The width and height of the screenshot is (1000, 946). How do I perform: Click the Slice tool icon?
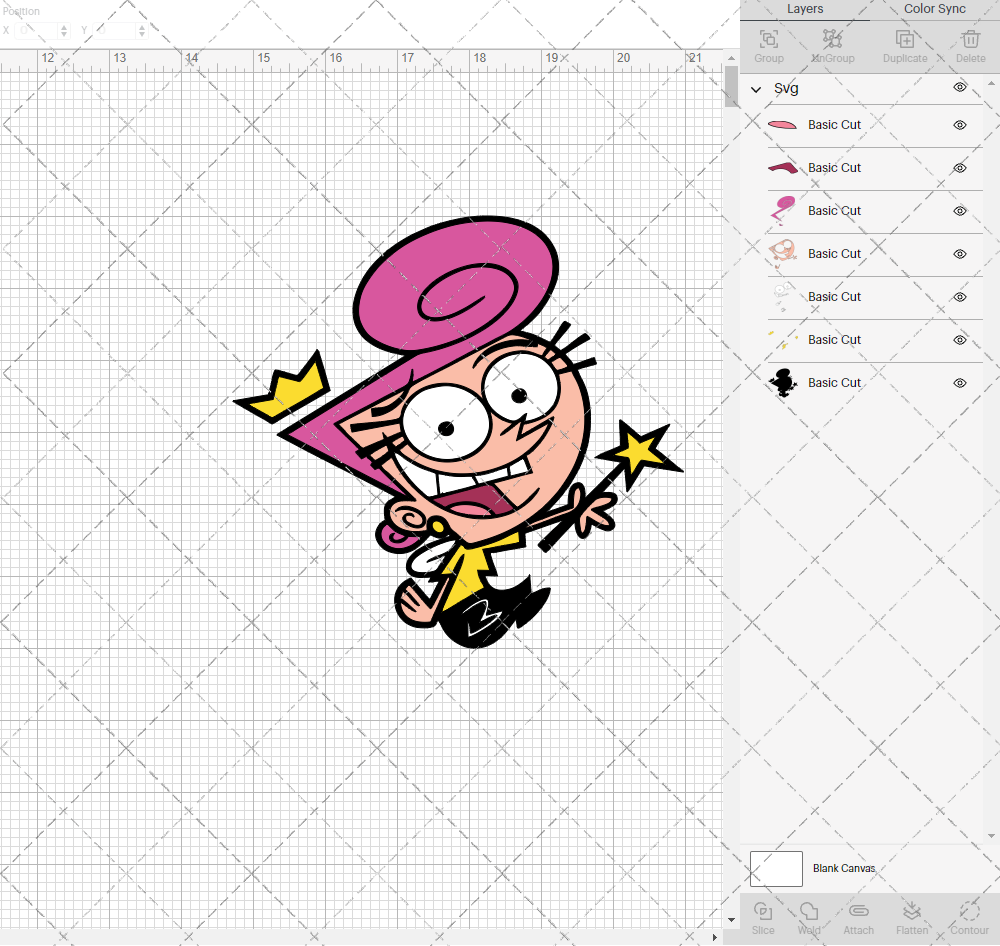(763, 911)
